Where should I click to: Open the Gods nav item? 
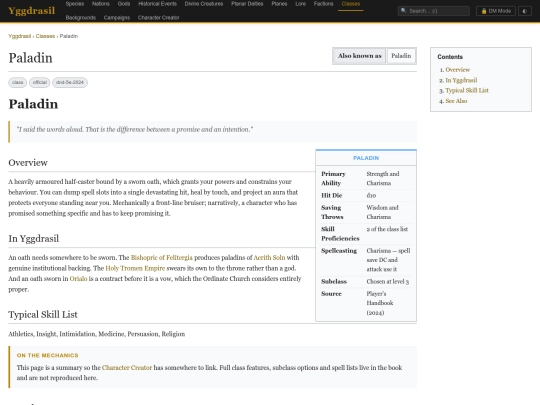[124, 4]
